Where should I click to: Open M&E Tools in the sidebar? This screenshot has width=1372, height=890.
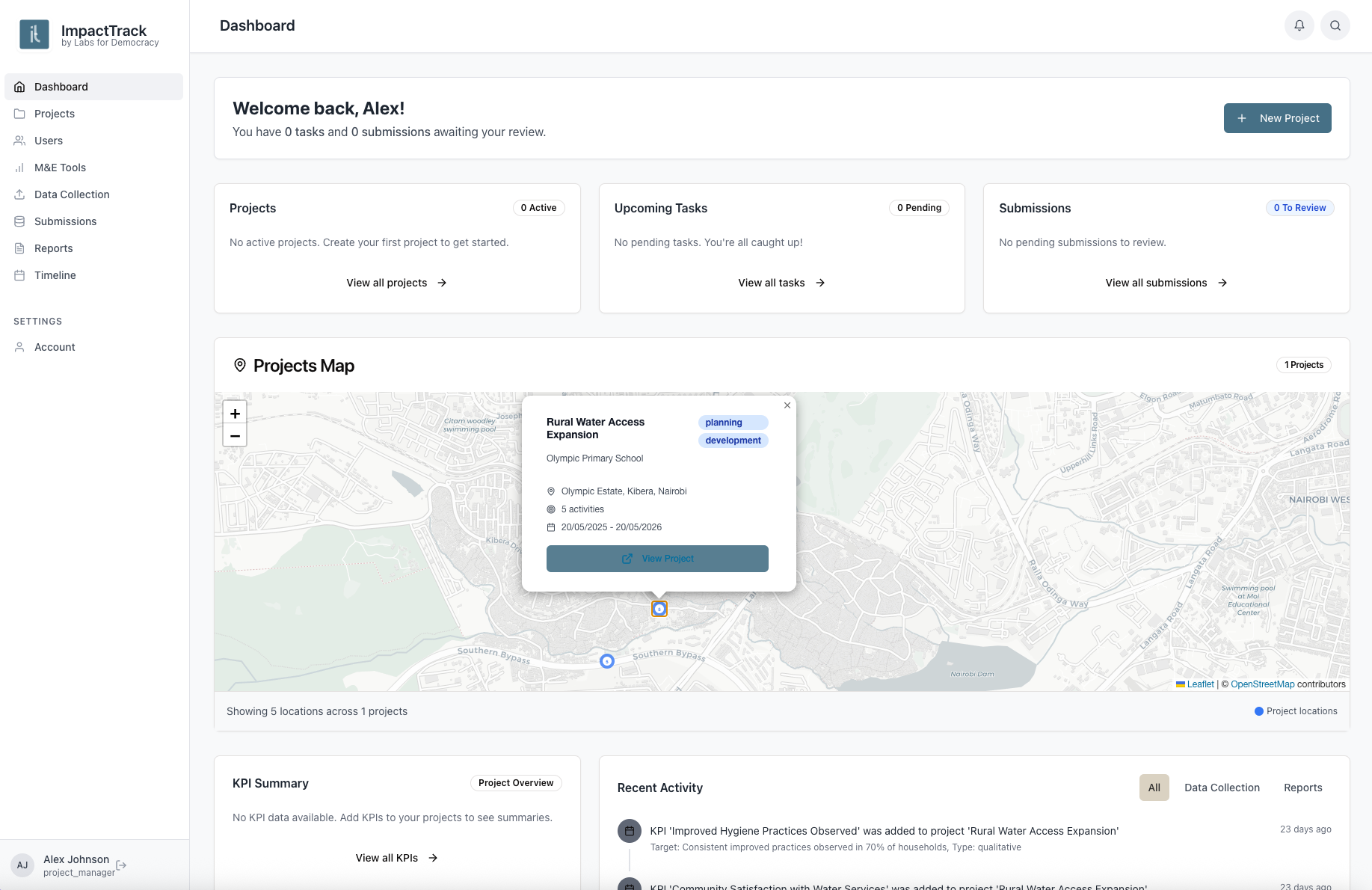[93, 168]
